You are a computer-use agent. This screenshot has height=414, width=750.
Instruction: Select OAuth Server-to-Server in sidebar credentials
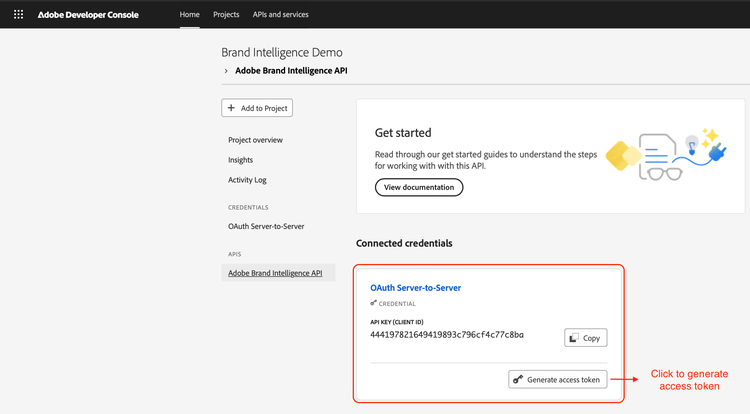click(x=266, y=227)
